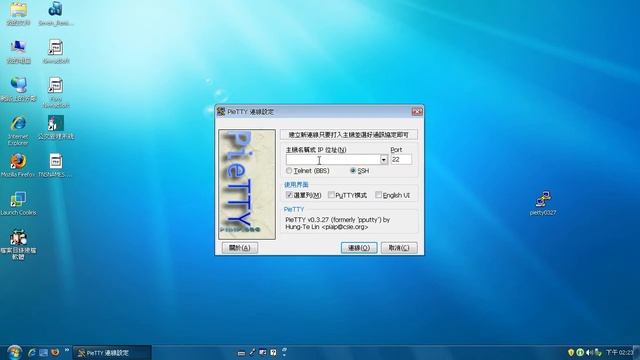This screenshot has width=640, height=360.
Task: Select the Telnet (BBS) radio button
Action: [289, 171]
